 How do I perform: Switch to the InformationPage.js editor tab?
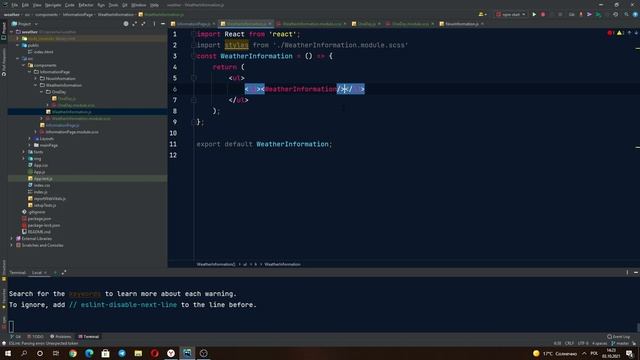(x=193, y=24)
